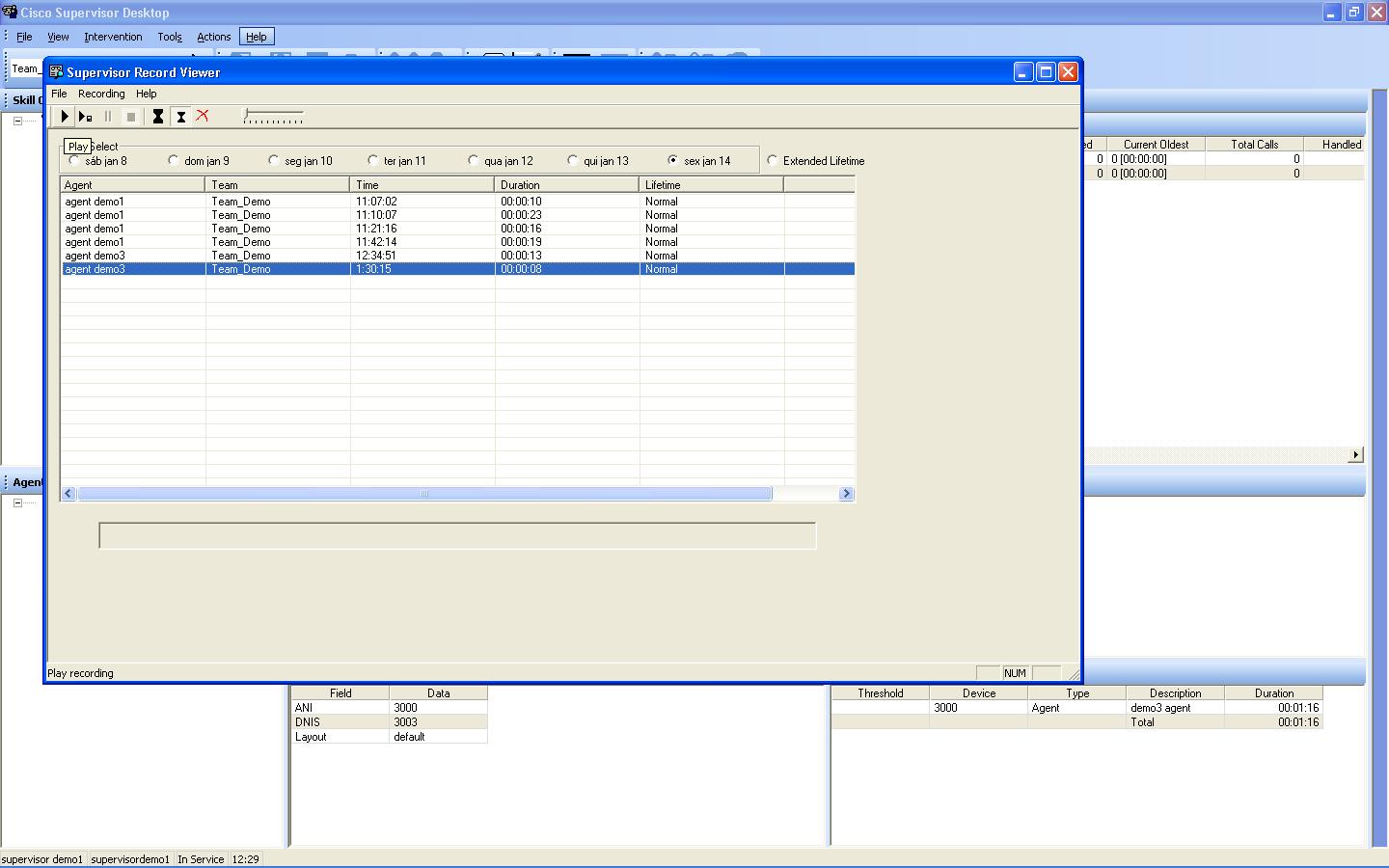Choose the qui jan 13 day
Image resolution: width=1389 pixels, height=868 pixels.
(573, 160)
